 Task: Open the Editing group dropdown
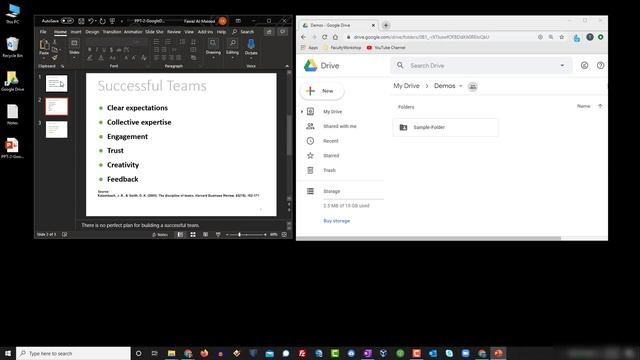tap(232, 49)
